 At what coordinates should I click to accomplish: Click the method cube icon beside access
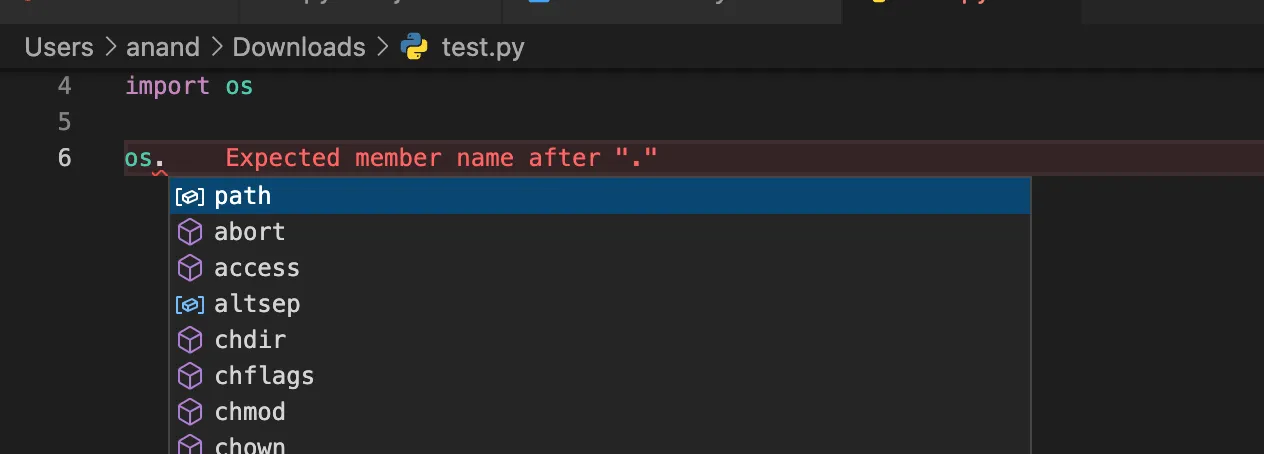click(190, 268)
